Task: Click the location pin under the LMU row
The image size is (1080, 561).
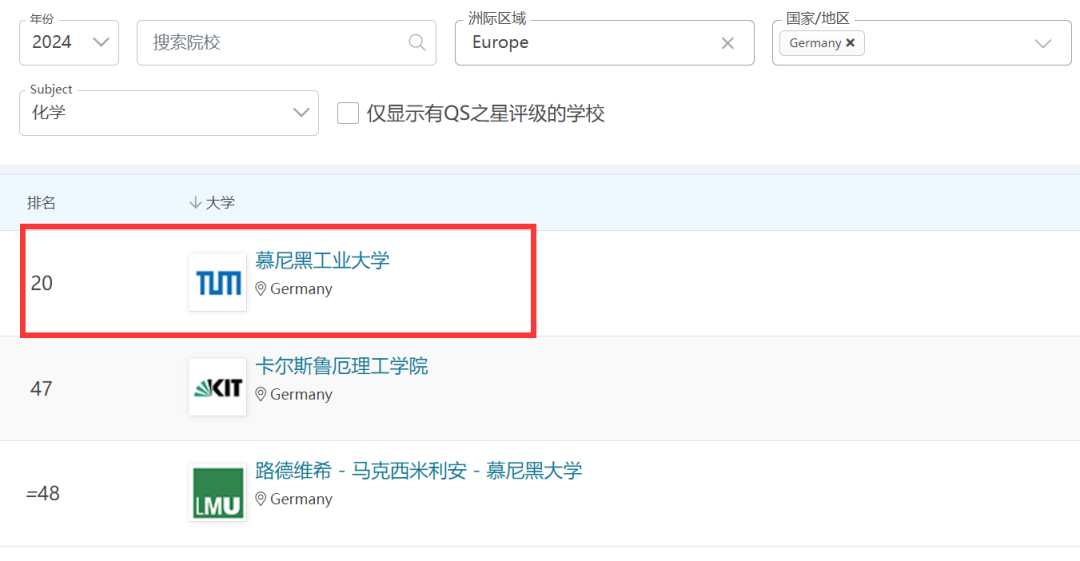Action: [x=260, y=499]
